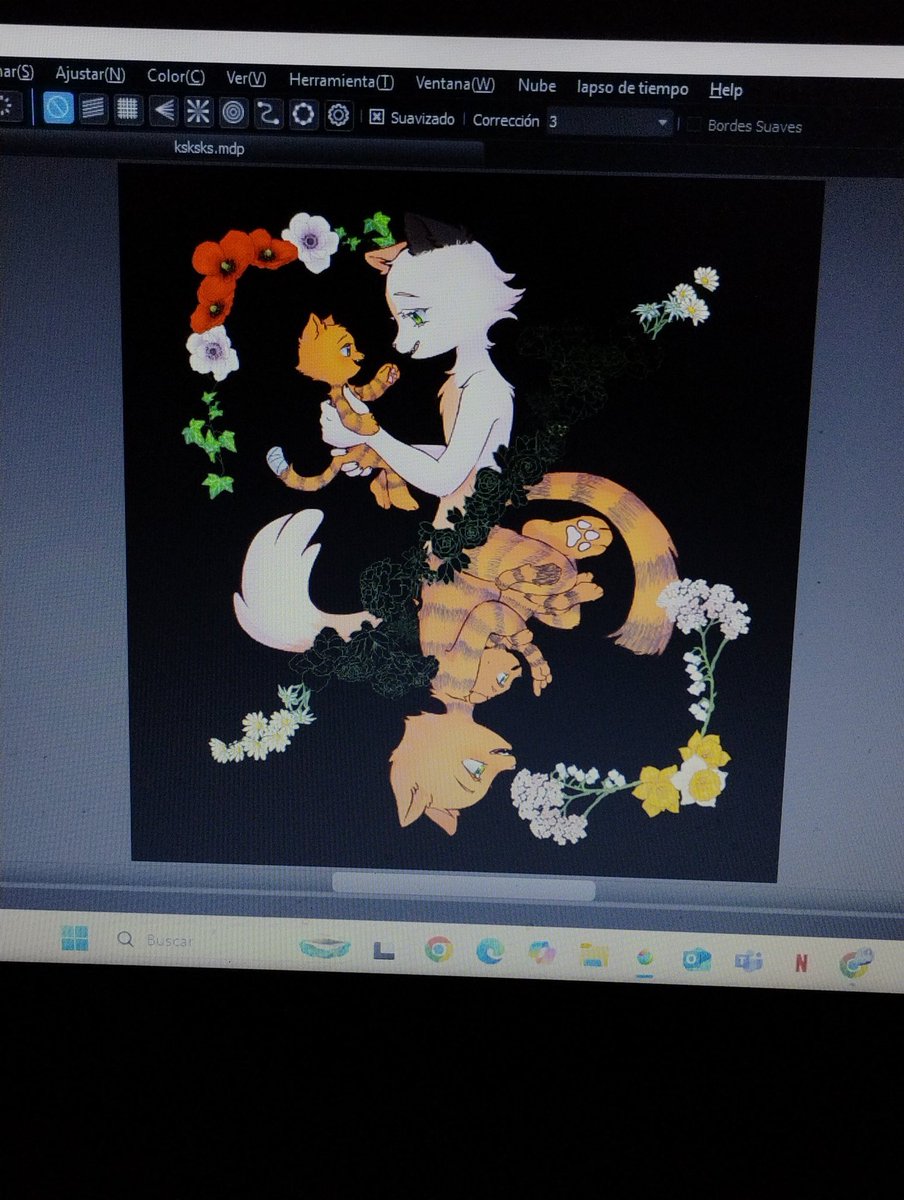Image resolution: width=904 pixels, height=1200 pixels.
Task: Open Outlook from the taskbar
Action: pyautogui.click(x=697, y=959)
